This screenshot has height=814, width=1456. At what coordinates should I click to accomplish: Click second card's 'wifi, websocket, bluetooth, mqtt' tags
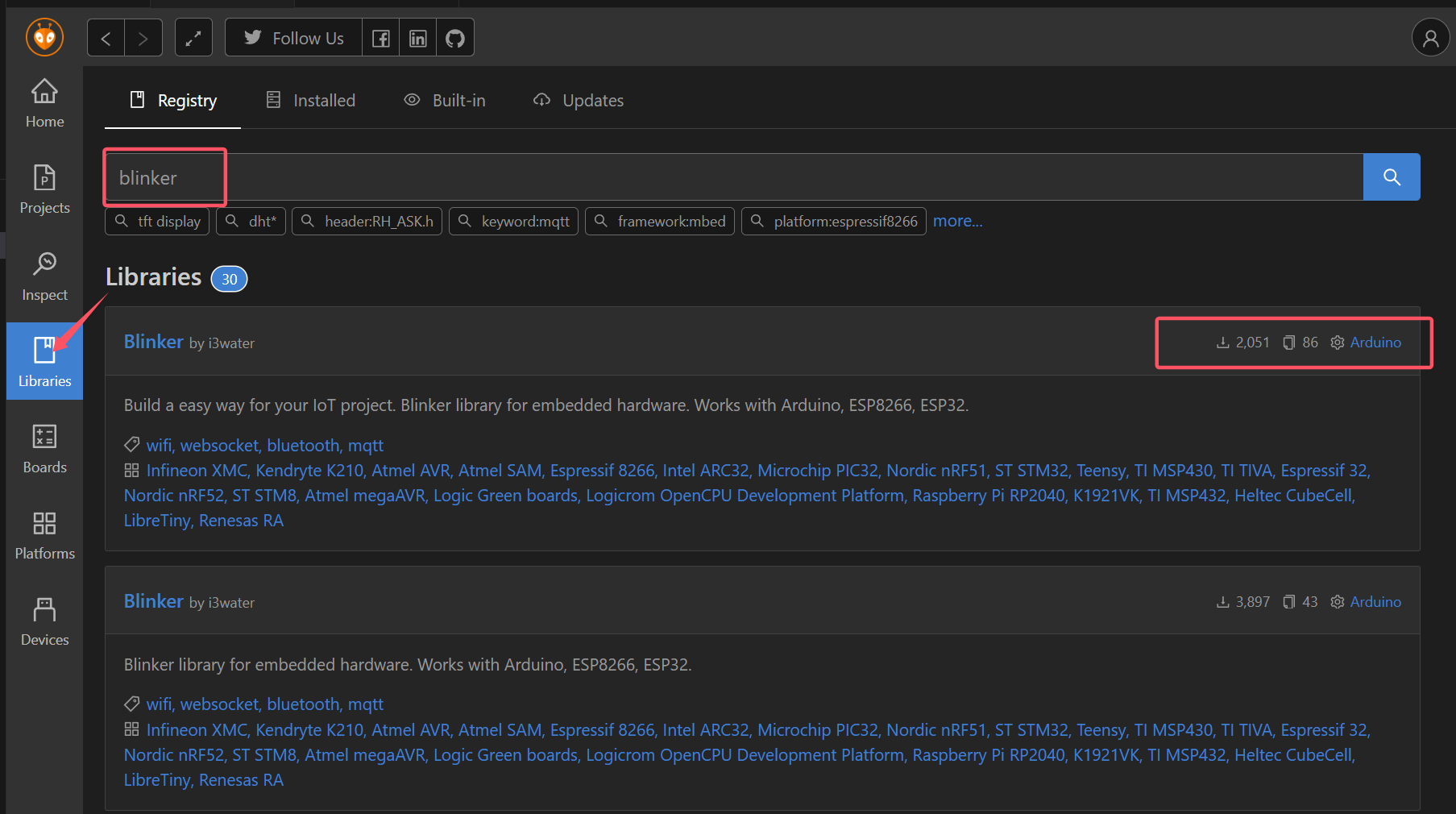tap(264, 704)
